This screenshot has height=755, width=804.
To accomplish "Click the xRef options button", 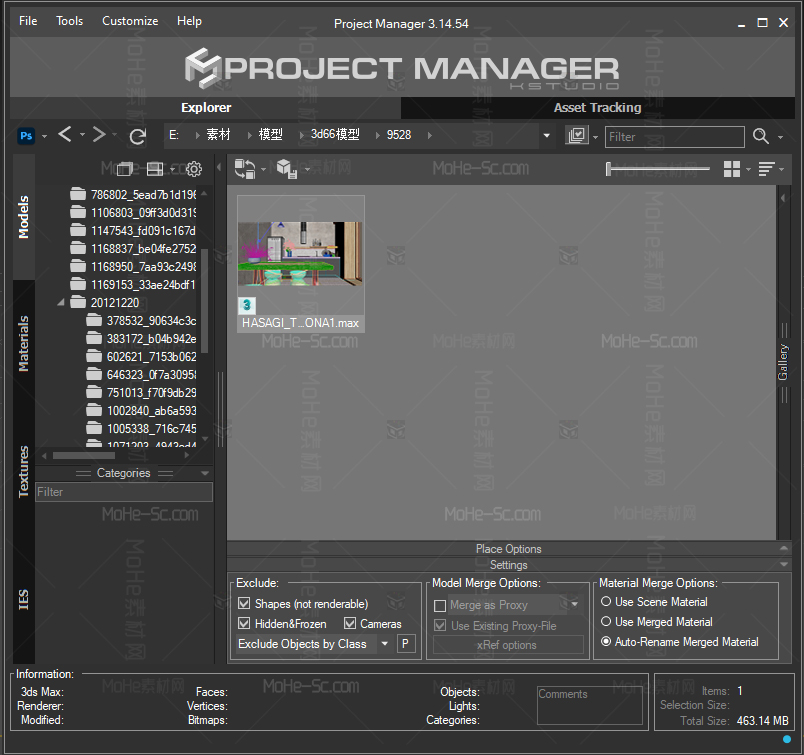I will click(508, 645).
